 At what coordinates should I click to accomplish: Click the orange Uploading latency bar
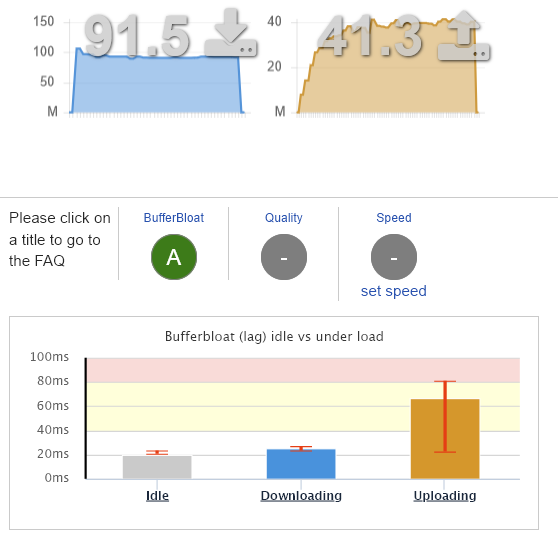point(445,439)
